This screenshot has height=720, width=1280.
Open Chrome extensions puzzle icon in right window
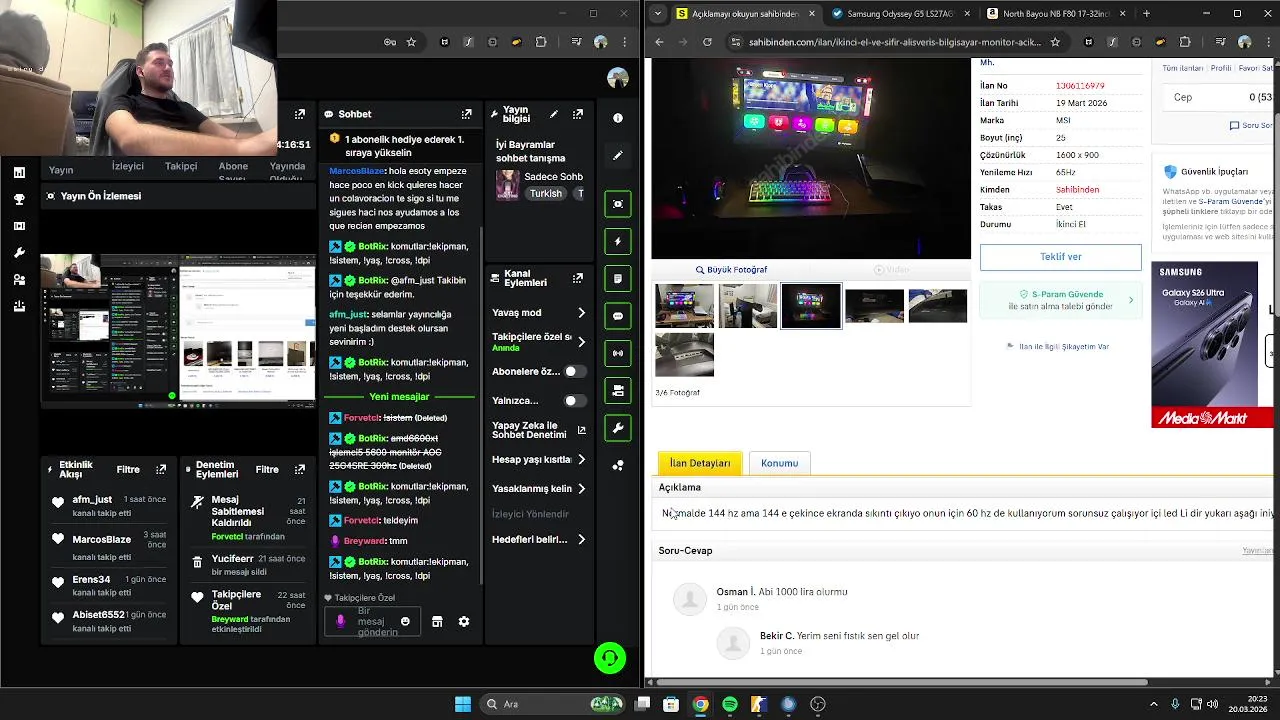tap(1185, 42)
